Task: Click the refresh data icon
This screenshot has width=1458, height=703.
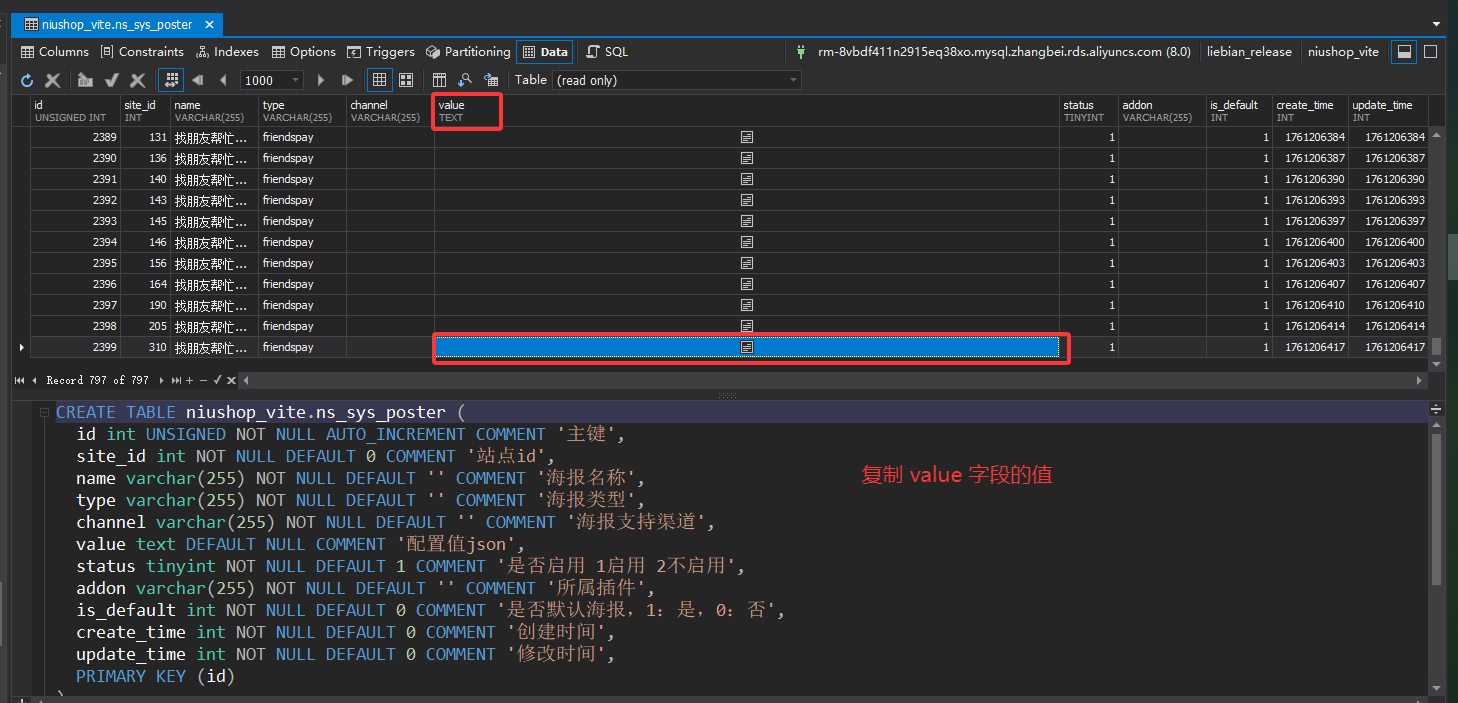Action: 27,80
